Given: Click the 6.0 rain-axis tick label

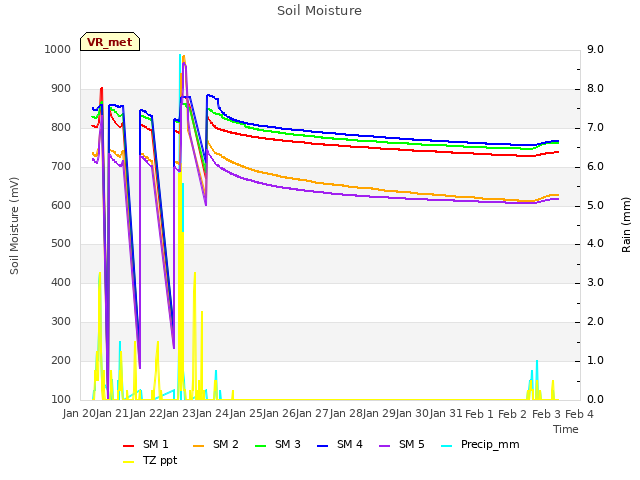Looking at the screenshot, I should pyautogui.click(x=596, y=167).
